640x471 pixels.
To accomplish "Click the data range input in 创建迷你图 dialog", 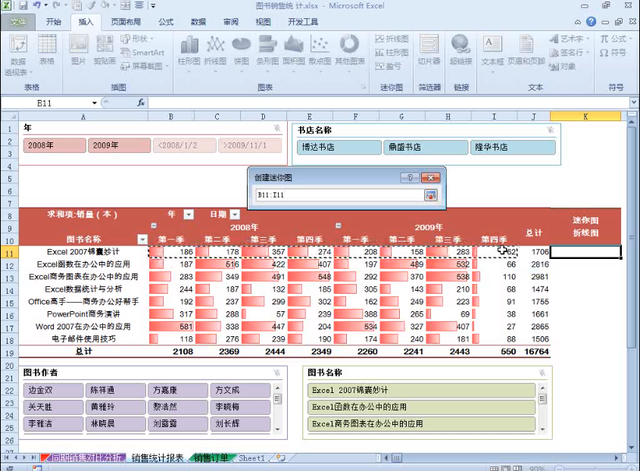I will (340, 195).
